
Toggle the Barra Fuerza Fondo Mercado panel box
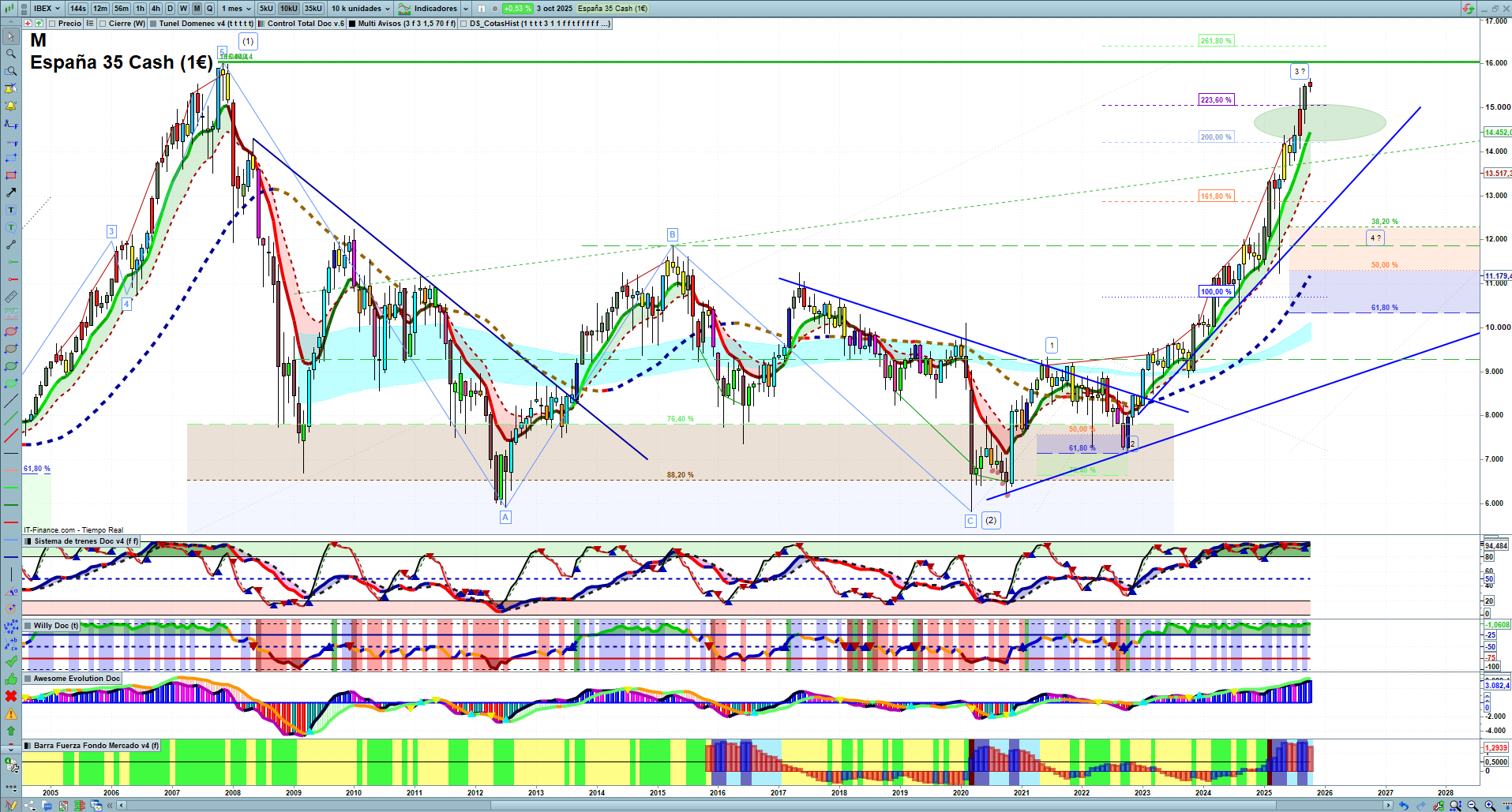[28, 746]
